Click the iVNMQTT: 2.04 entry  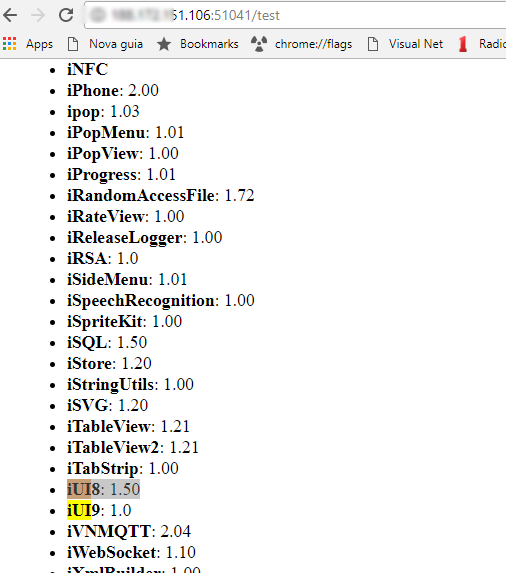[129, 531]
